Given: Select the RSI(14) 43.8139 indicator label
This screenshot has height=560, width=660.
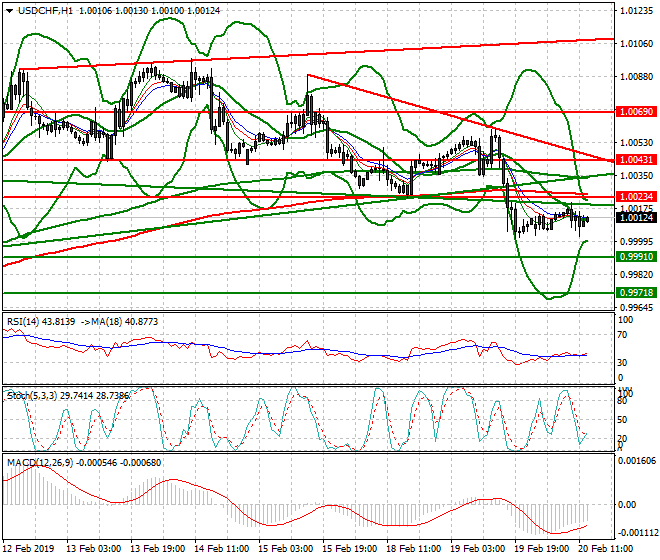Looking at the screenshot, I should click(x=41, y=322).
